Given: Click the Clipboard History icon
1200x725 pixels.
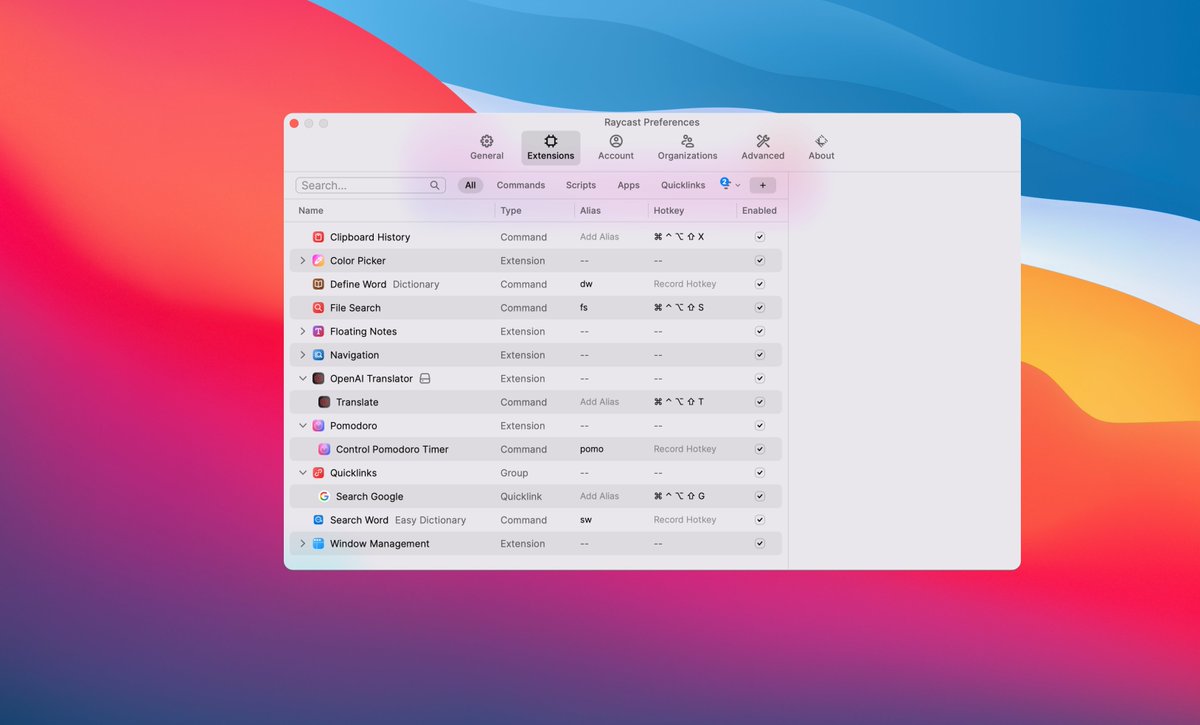Looking at the screenshot, I should (x=318, y=237).
